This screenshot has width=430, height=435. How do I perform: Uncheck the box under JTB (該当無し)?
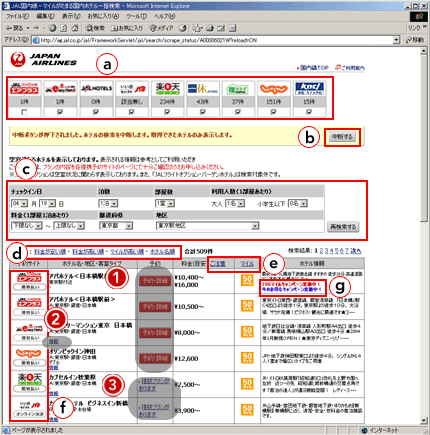coord(132,112)
